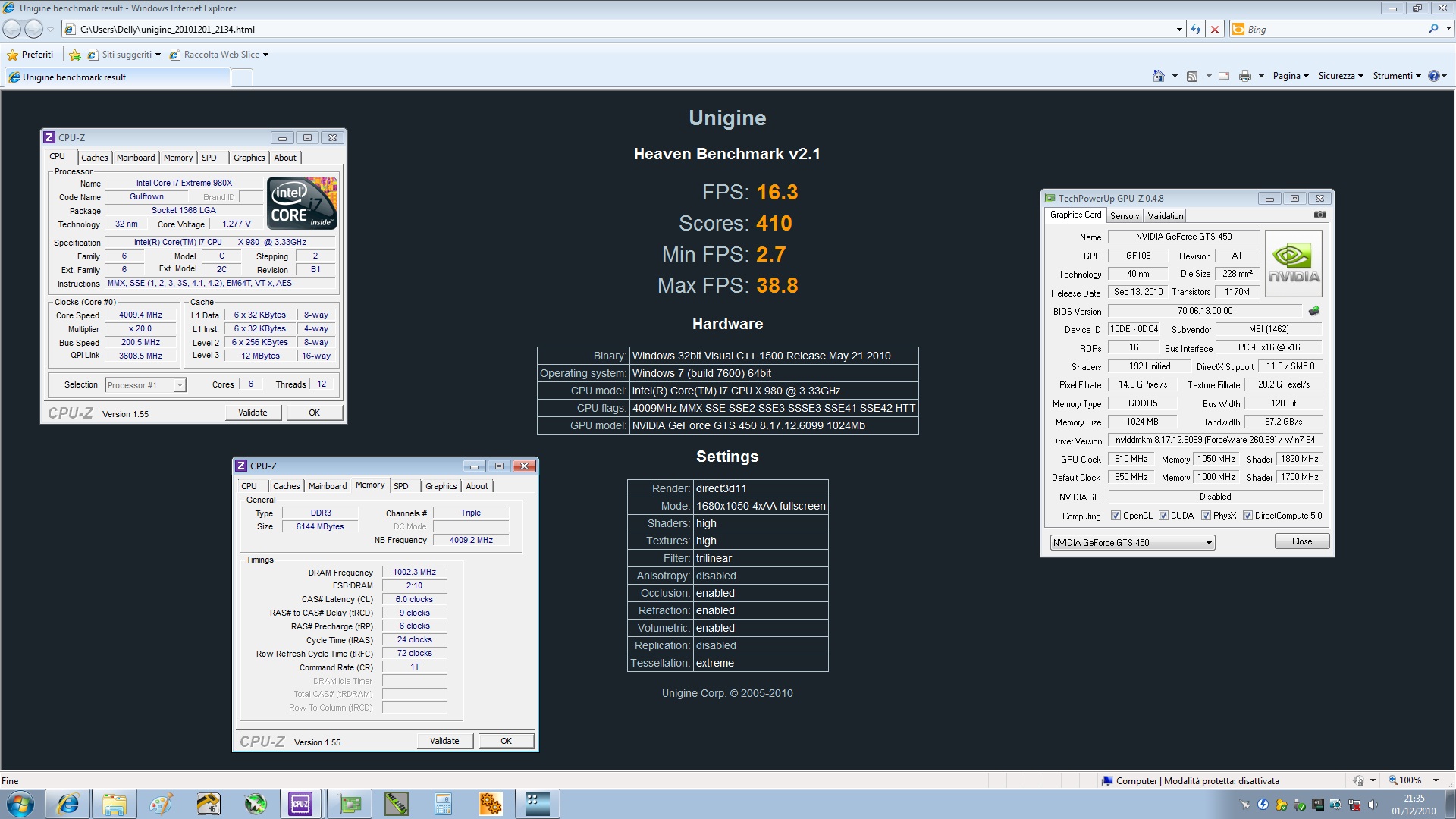1456x819 pixels.
Task: Click the IE stop loading X icon
Action: tap(1215, 30)
